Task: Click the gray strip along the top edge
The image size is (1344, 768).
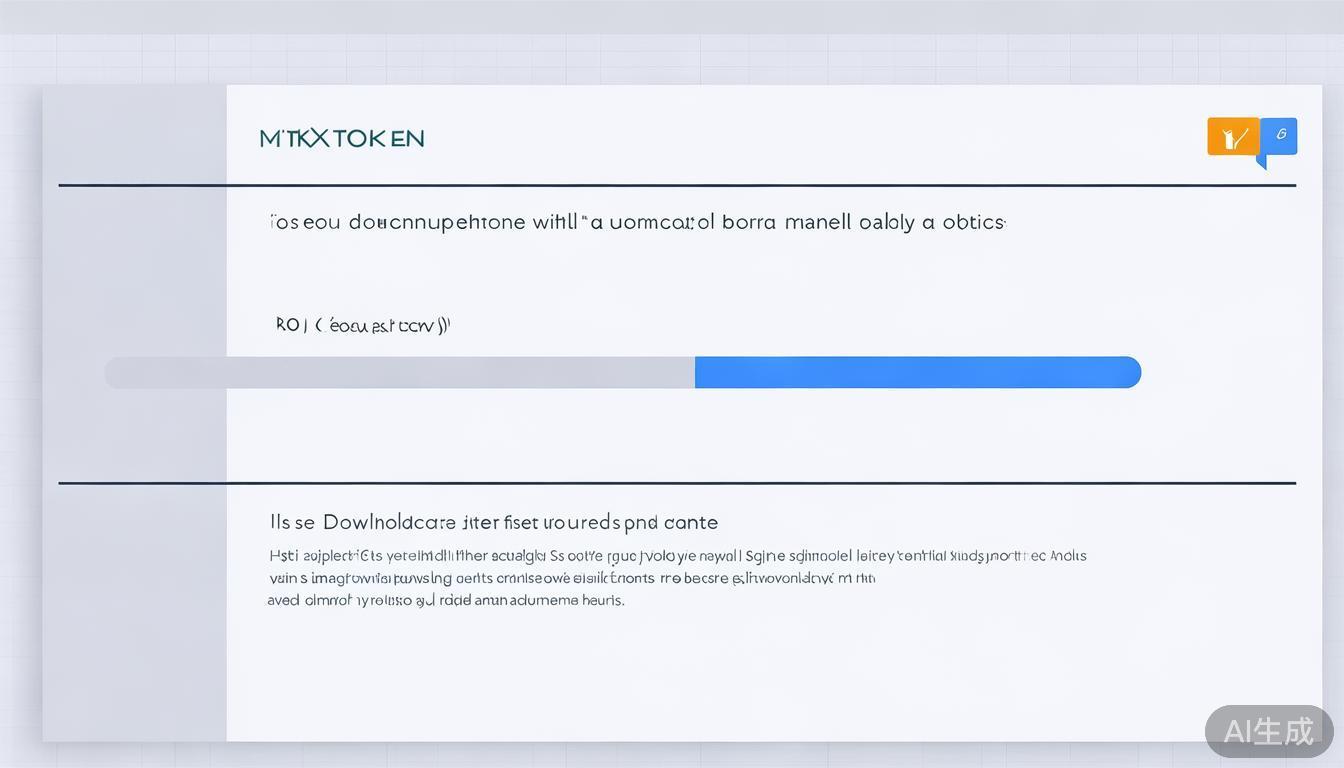Action: pos(672,16)
